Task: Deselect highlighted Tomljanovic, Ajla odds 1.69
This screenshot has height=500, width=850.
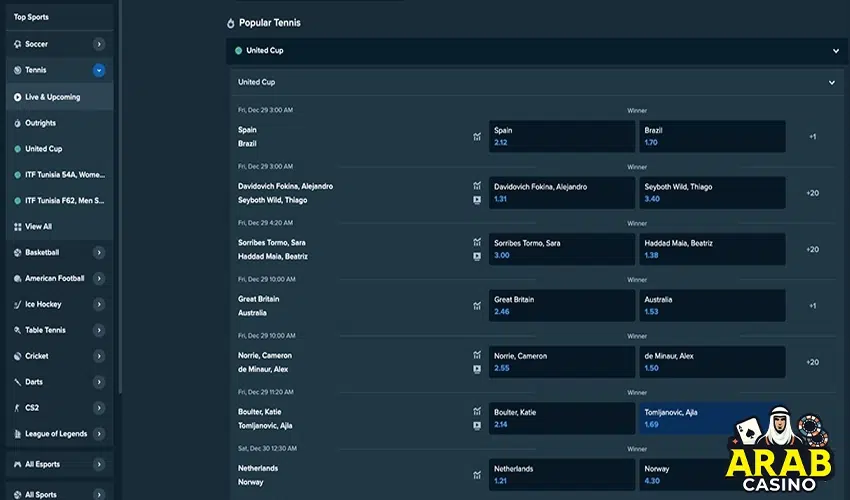Action: pos(712,418)
